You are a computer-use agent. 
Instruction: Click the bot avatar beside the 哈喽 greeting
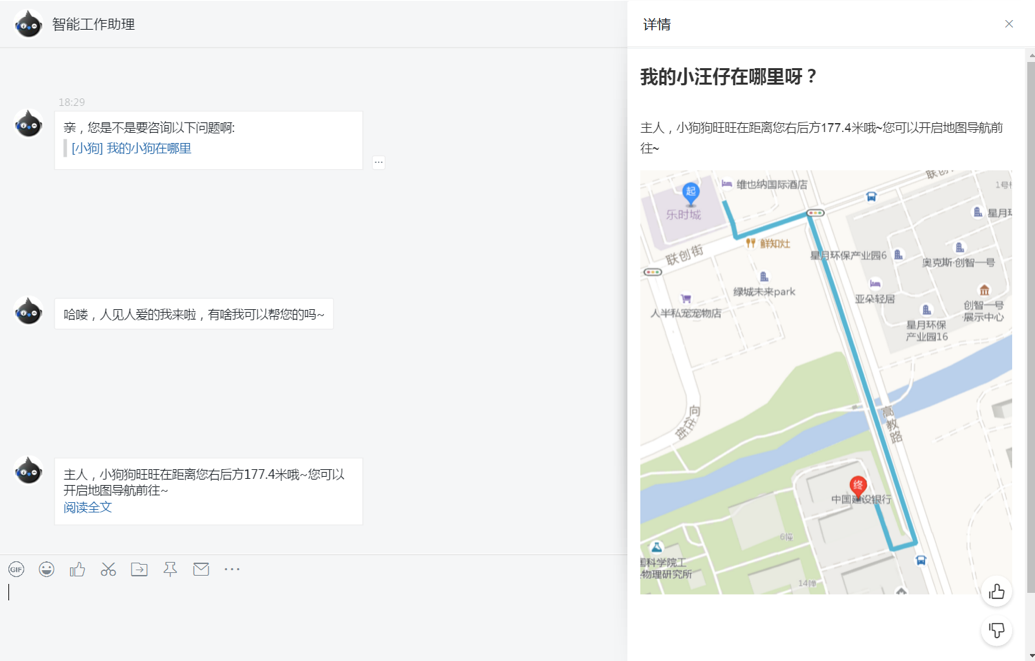(28, 312)
